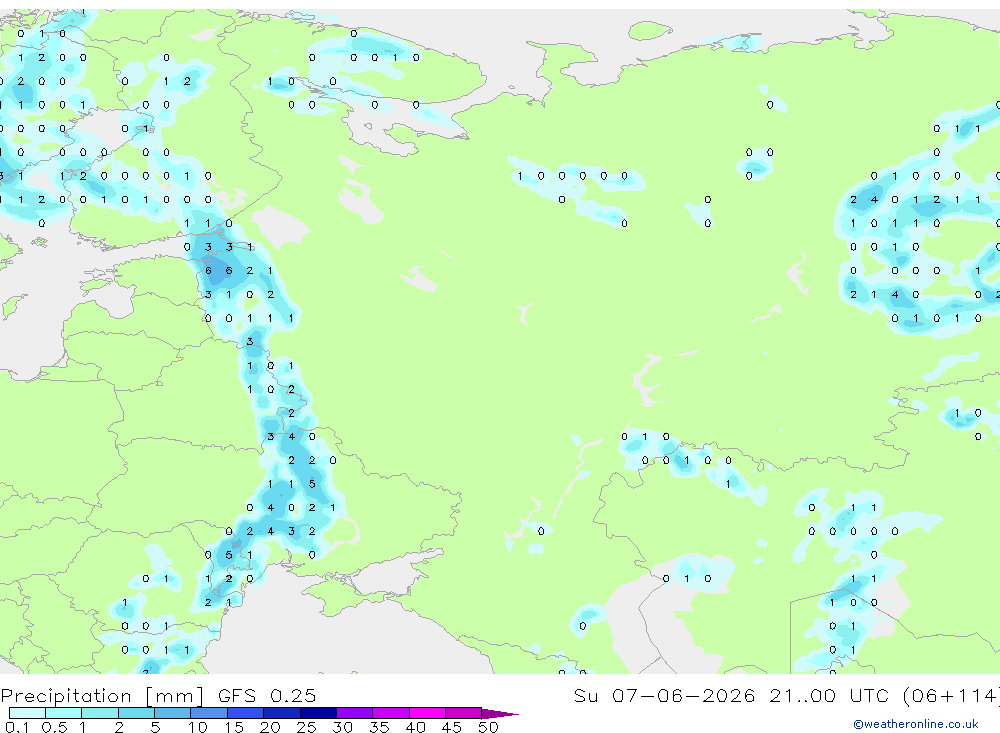The image size is (1000, 733).
Task: Click the "0.1" legend scale label
Action: click(x=17, y=727)
